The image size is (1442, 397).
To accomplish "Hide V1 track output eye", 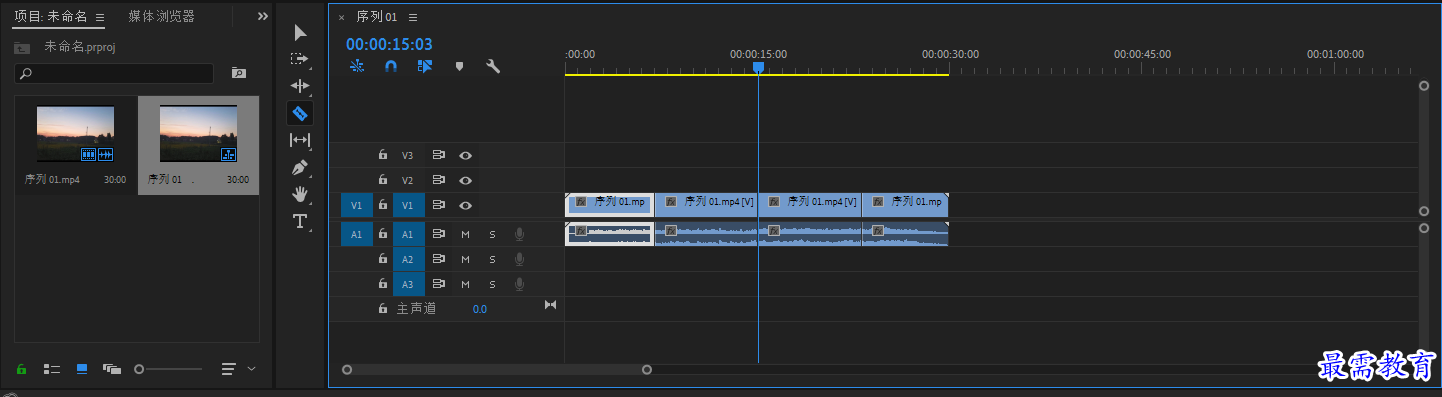I will point(465,205).
